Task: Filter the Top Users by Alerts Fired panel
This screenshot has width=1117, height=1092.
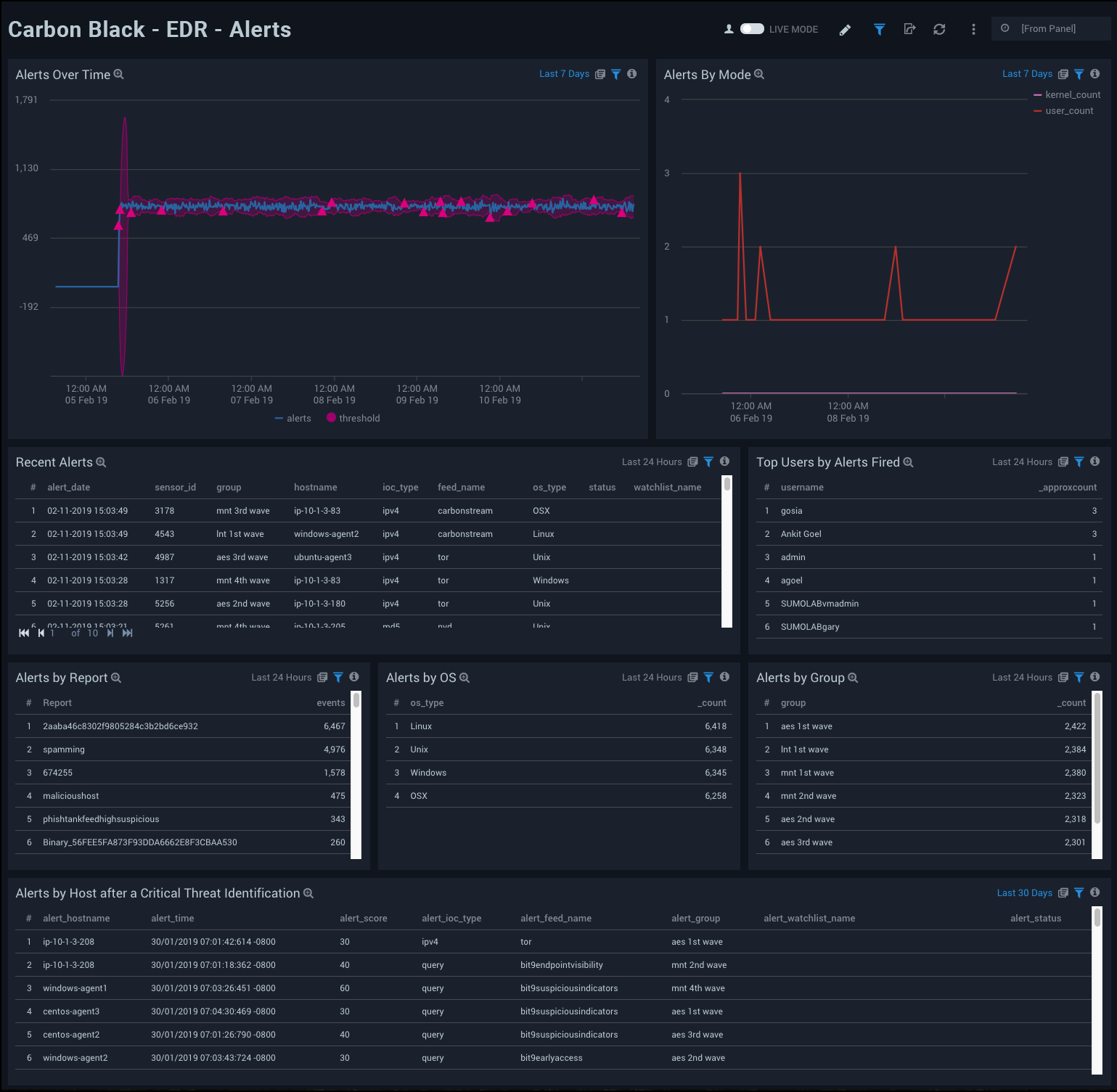Action: point(1079,461)
